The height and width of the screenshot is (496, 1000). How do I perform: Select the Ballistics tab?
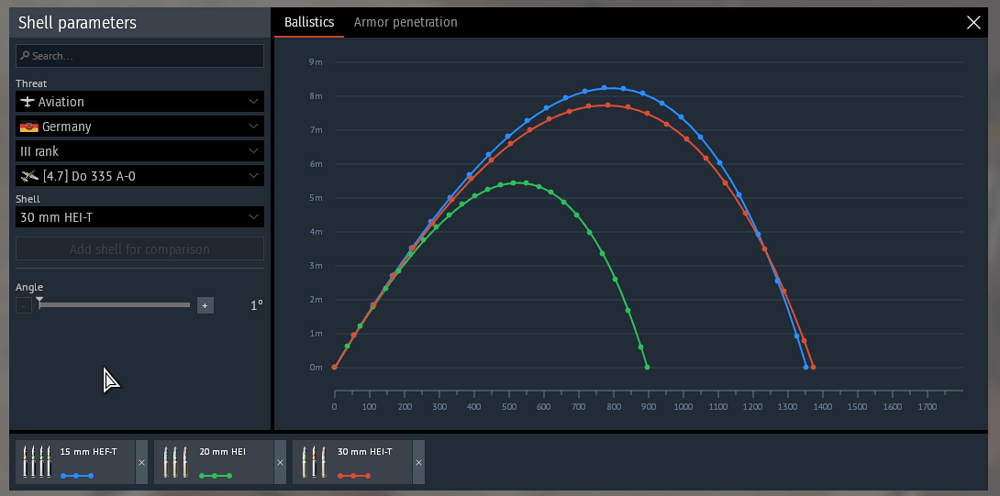309,22
